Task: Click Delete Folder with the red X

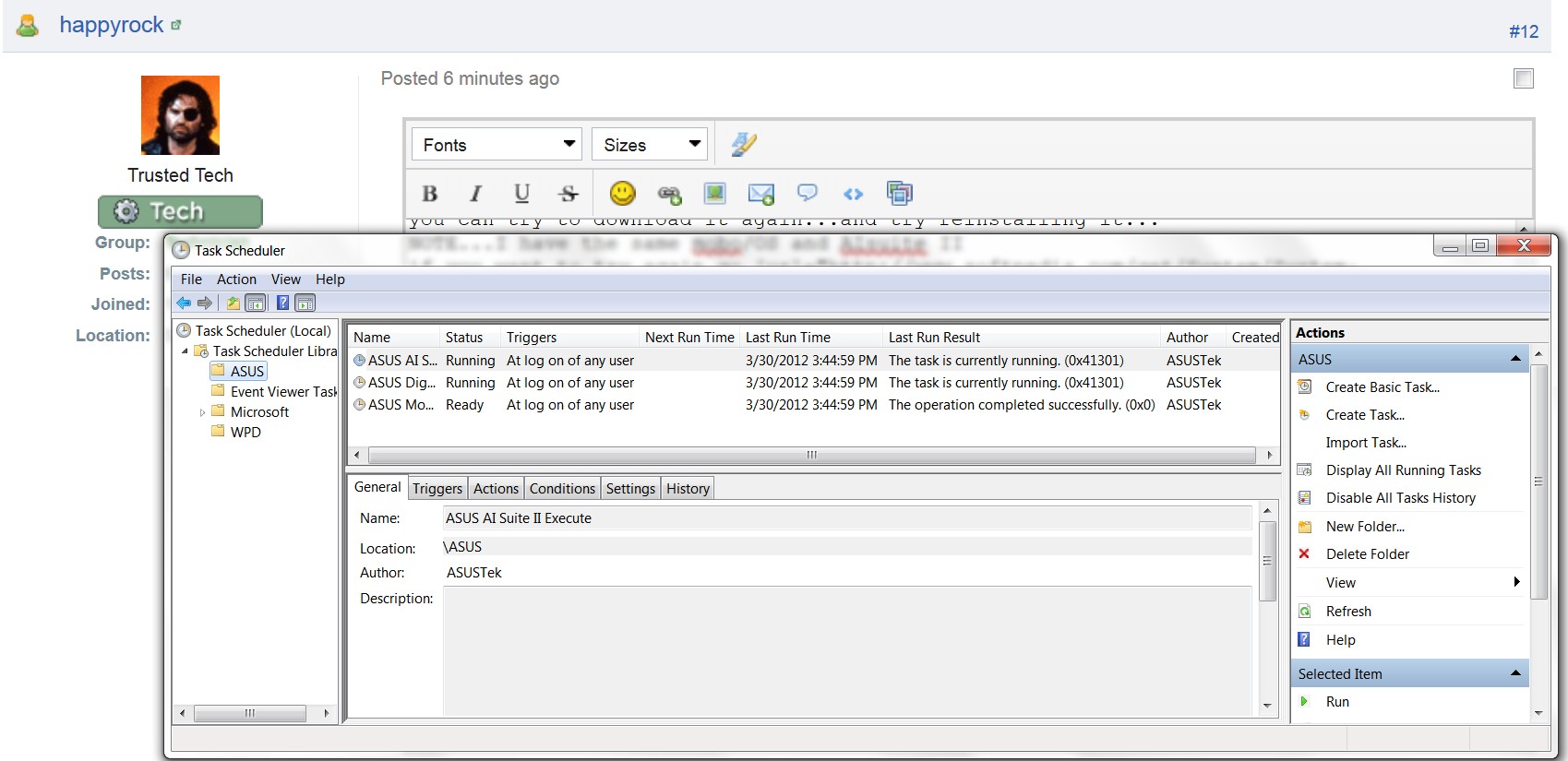Action: tap(1367, 554)
